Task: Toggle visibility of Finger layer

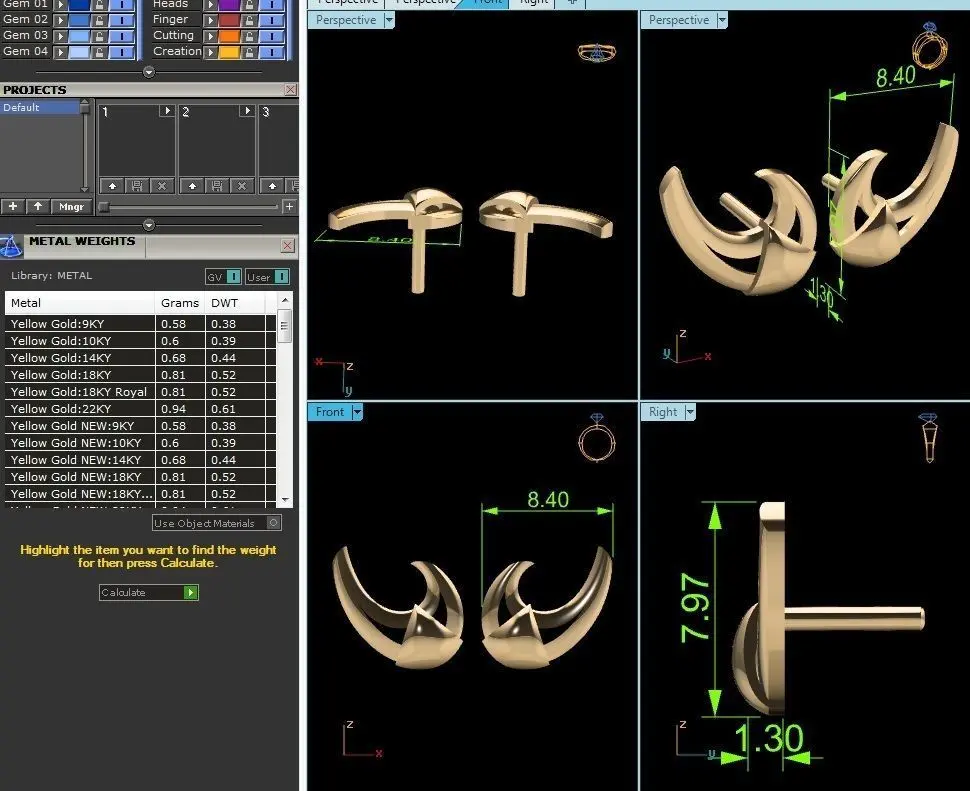Action: pyautogui.click(x=272, y=20)
